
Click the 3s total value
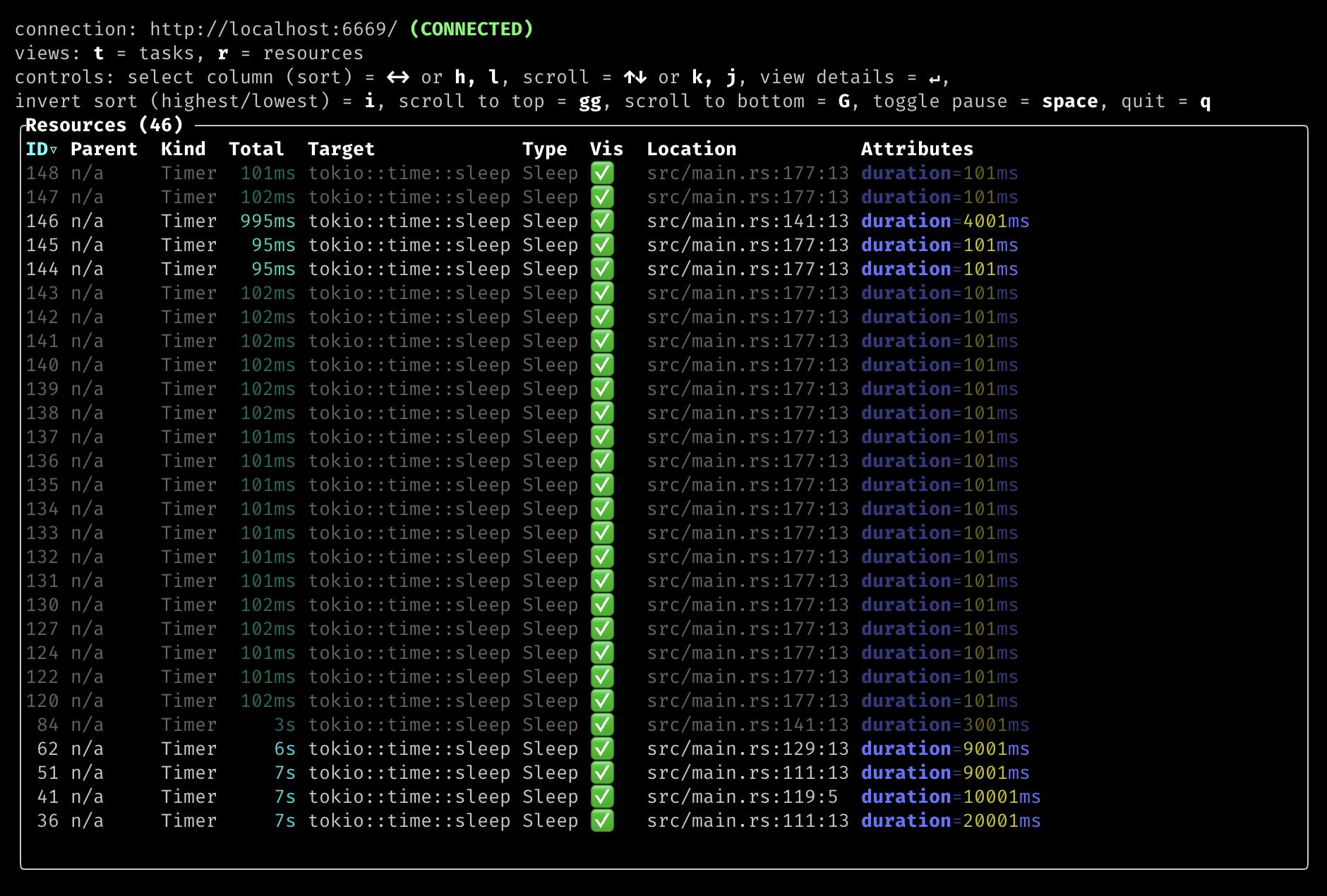coord(285,725)
